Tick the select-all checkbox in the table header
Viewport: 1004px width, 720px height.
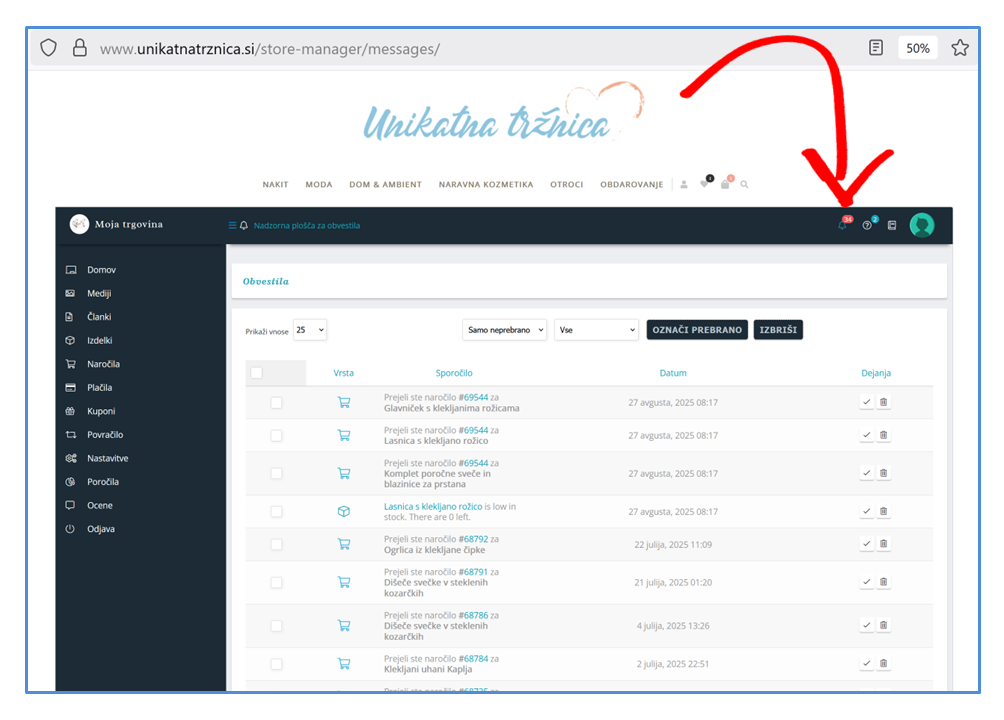pyautogui.click(x=256, y=373)
